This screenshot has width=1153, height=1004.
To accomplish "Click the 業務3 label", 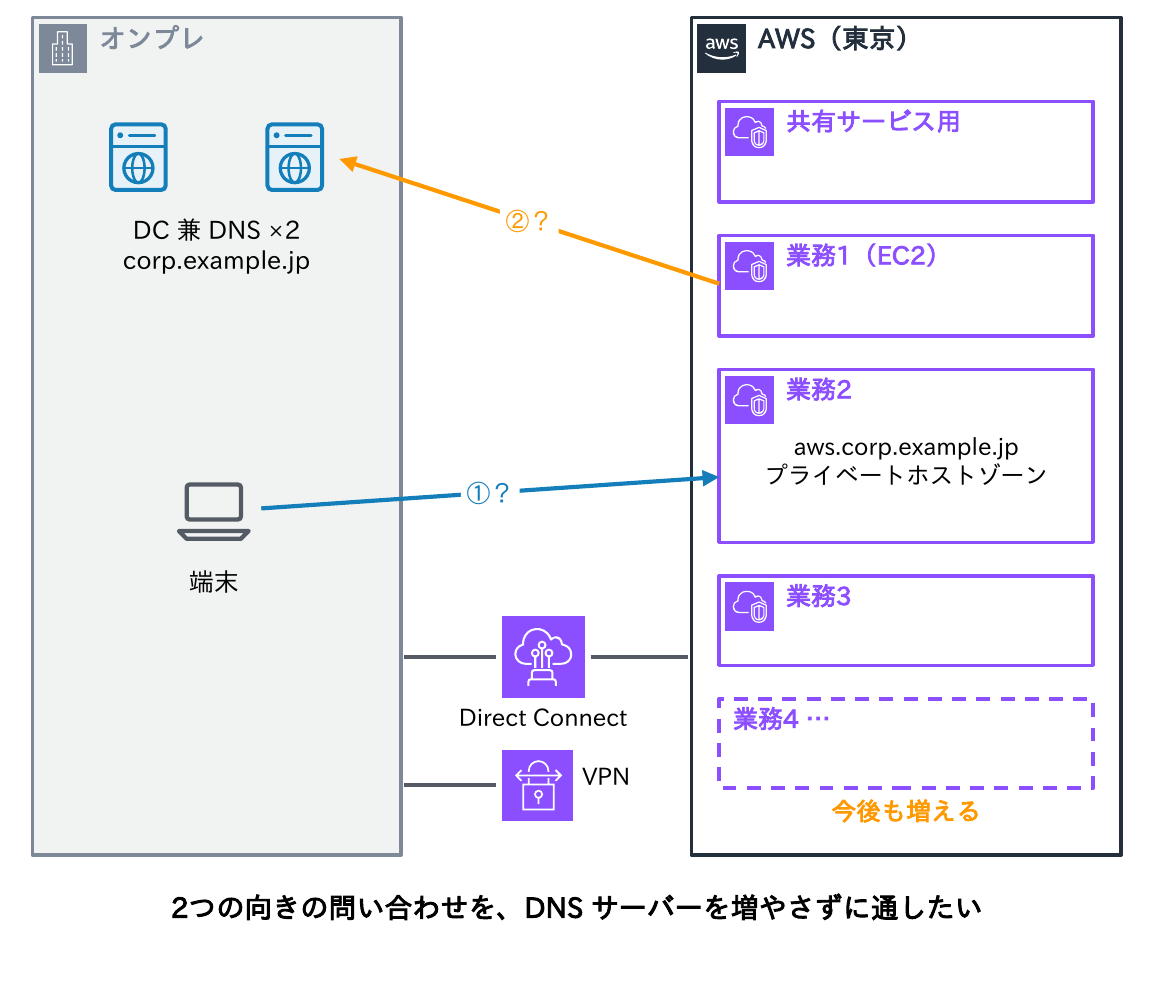I will [x=818, y=597].
